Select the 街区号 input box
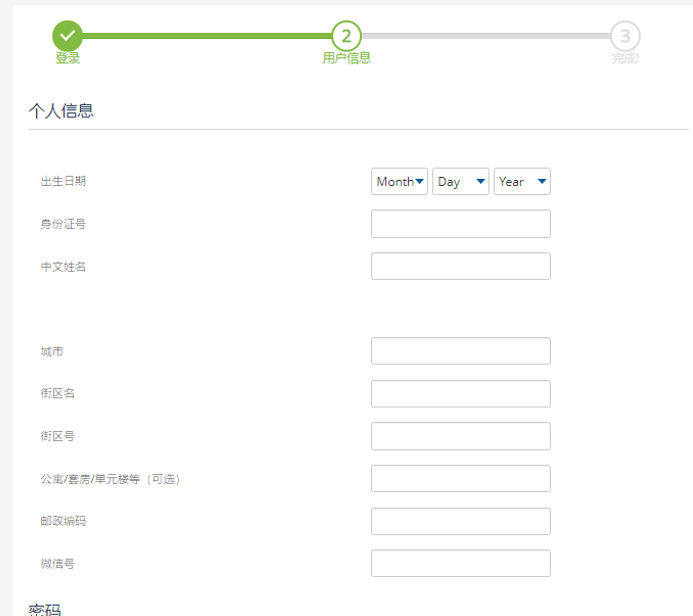This screenshot has height=616, width=693. coord(460,436)
